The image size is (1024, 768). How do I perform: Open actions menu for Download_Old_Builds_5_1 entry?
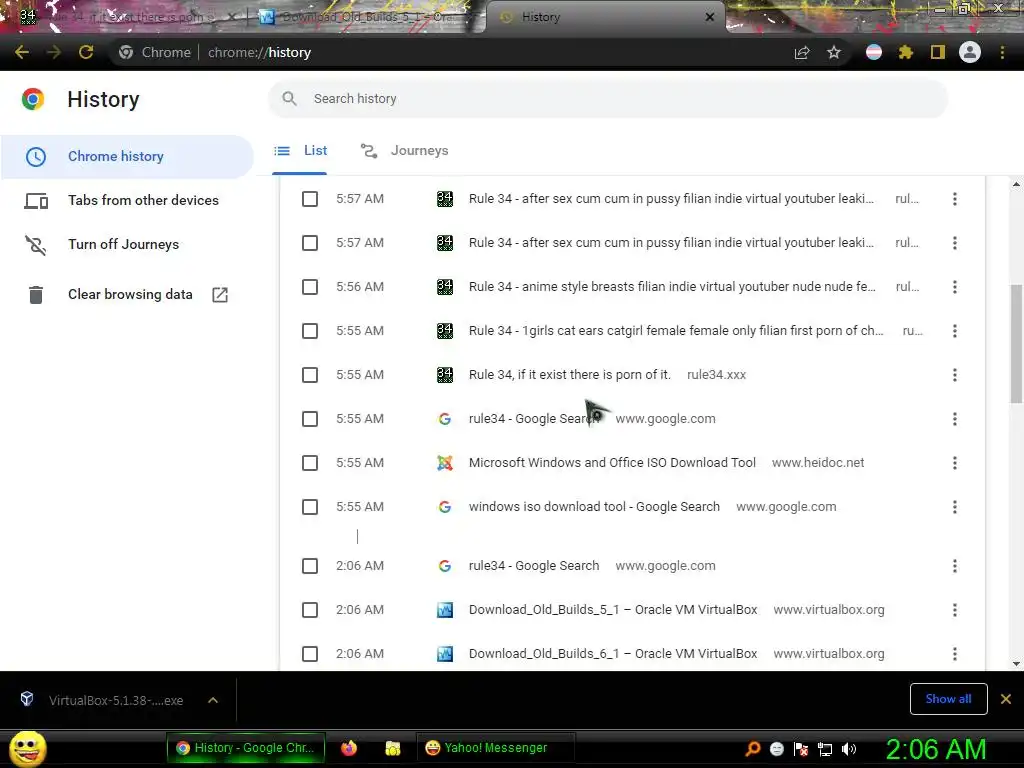click(955, 610)
